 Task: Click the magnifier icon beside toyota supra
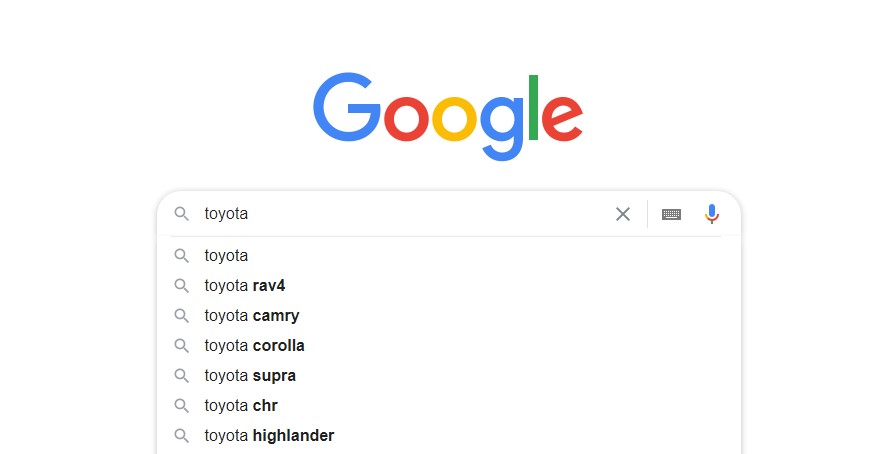pos(182,376)
